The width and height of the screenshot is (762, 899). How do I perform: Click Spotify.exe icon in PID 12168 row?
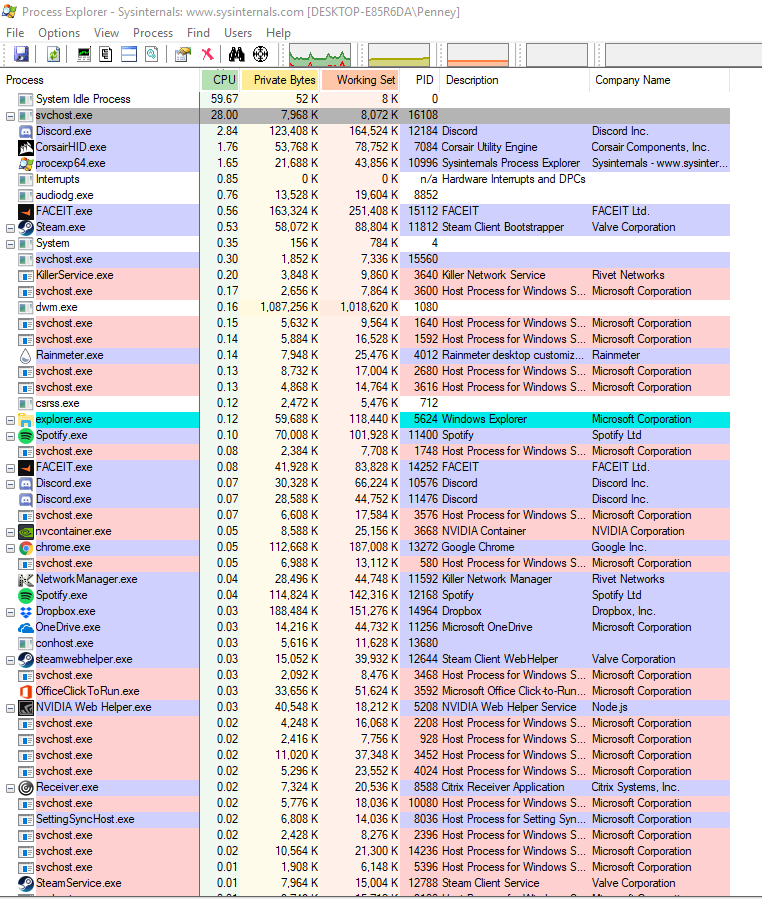coord(26,596)
